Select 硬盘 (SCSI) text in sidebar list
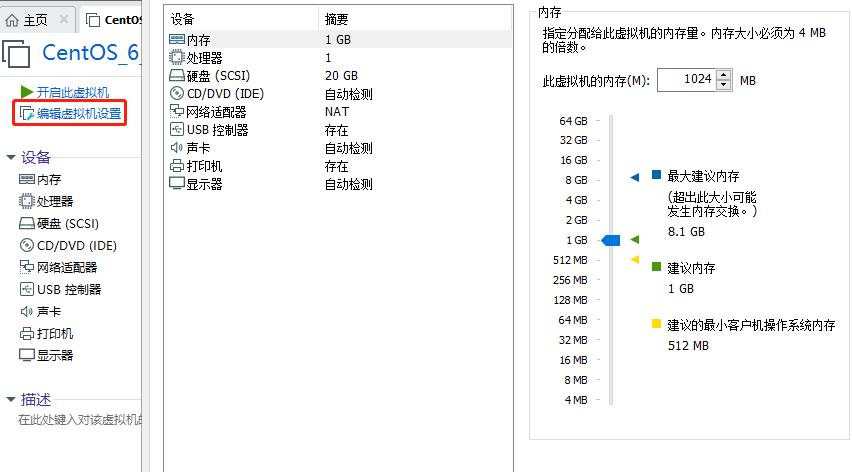The height and width of the screenshot is (472, 852). point(68,224)
